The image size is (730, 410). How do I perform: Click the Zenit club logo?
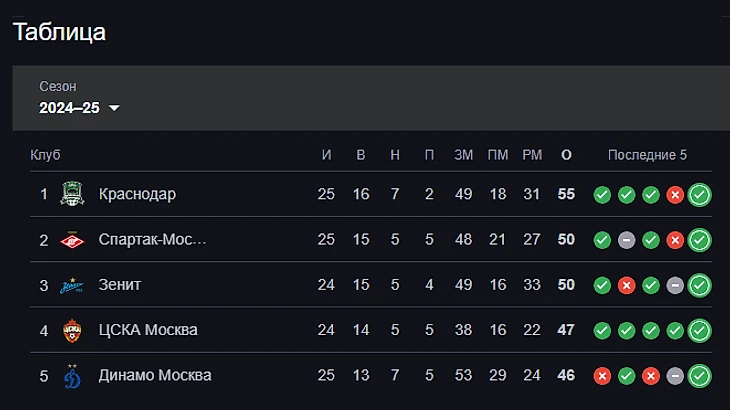[x=71, y=285]
